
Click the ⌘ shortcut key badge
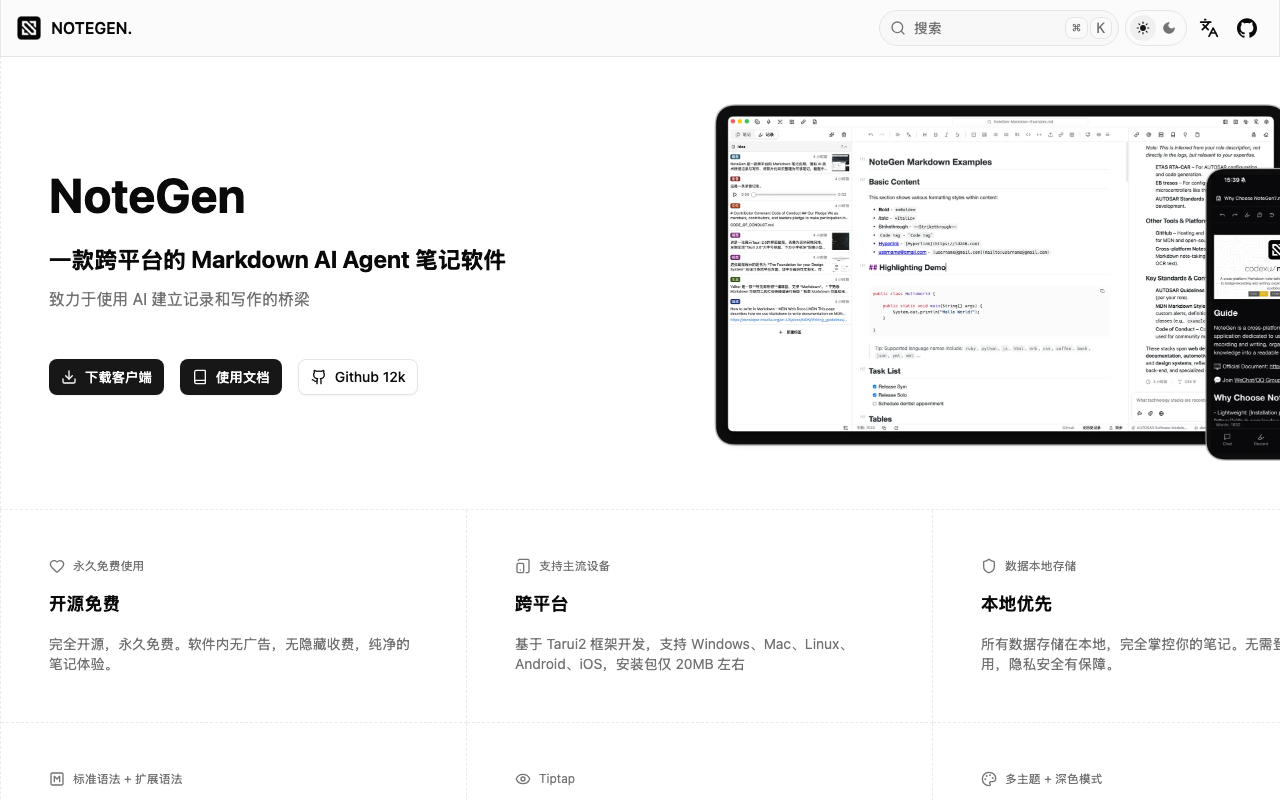(x=1076, y=28)
